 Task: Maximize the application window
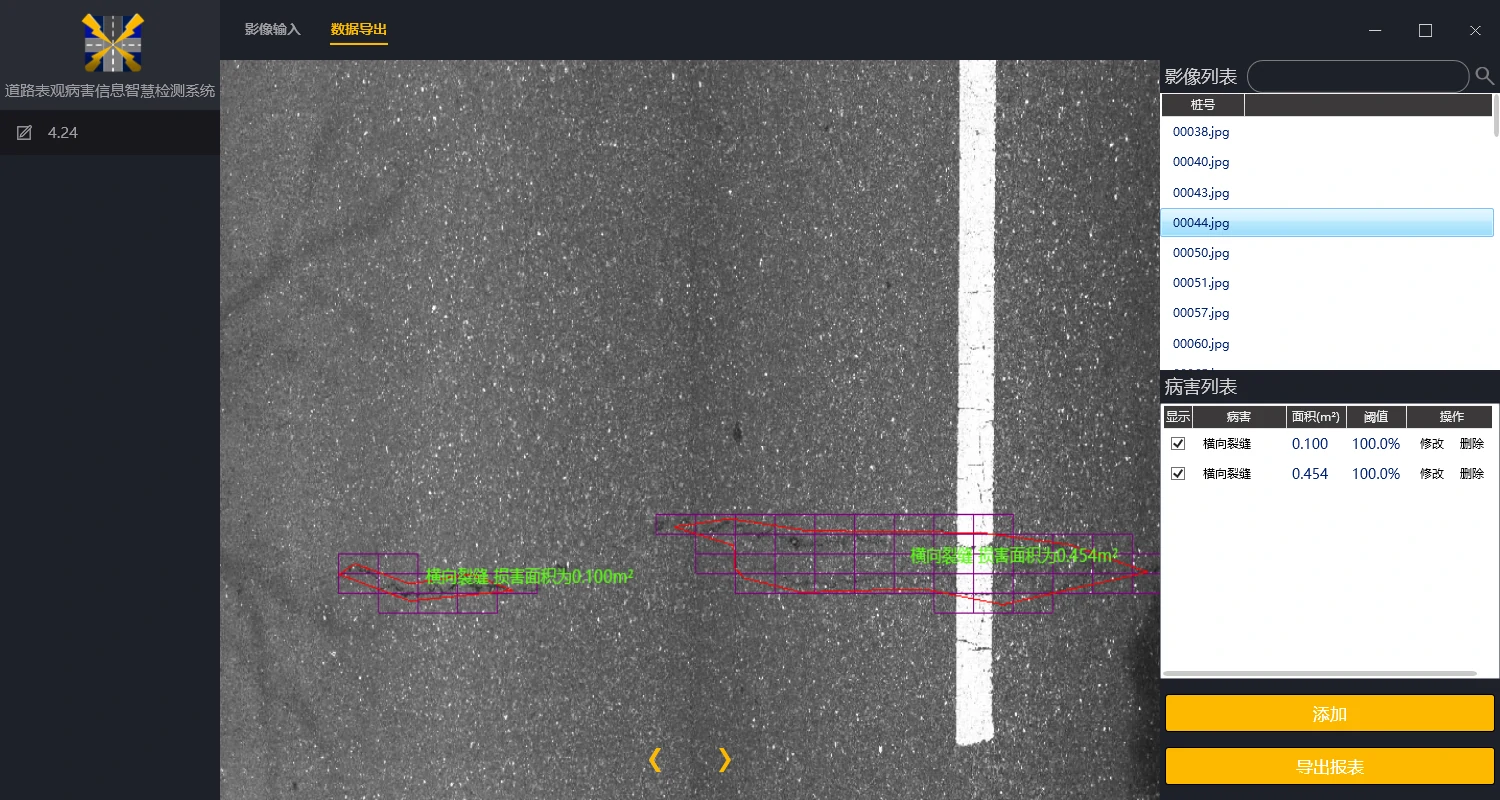(x=1425, y=31)
